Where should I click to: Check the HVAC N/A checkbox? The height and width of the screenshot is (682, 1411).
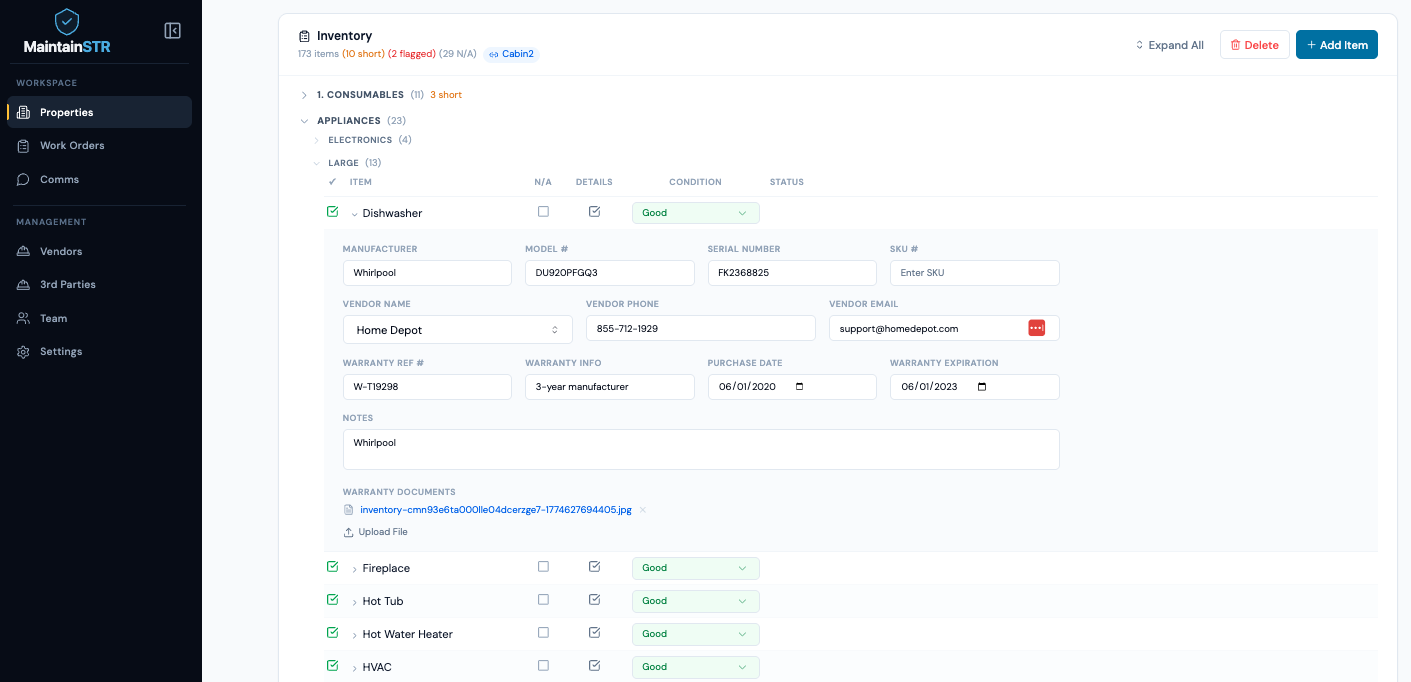[x=543, y=665]
